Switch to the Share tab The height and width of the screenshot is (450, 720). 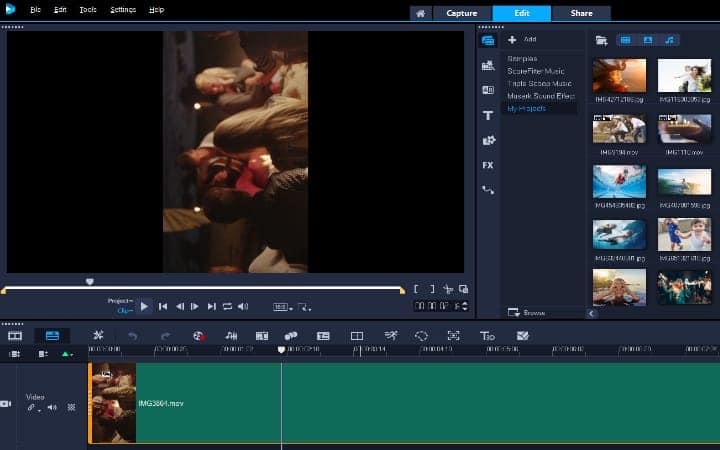[581, 13]
